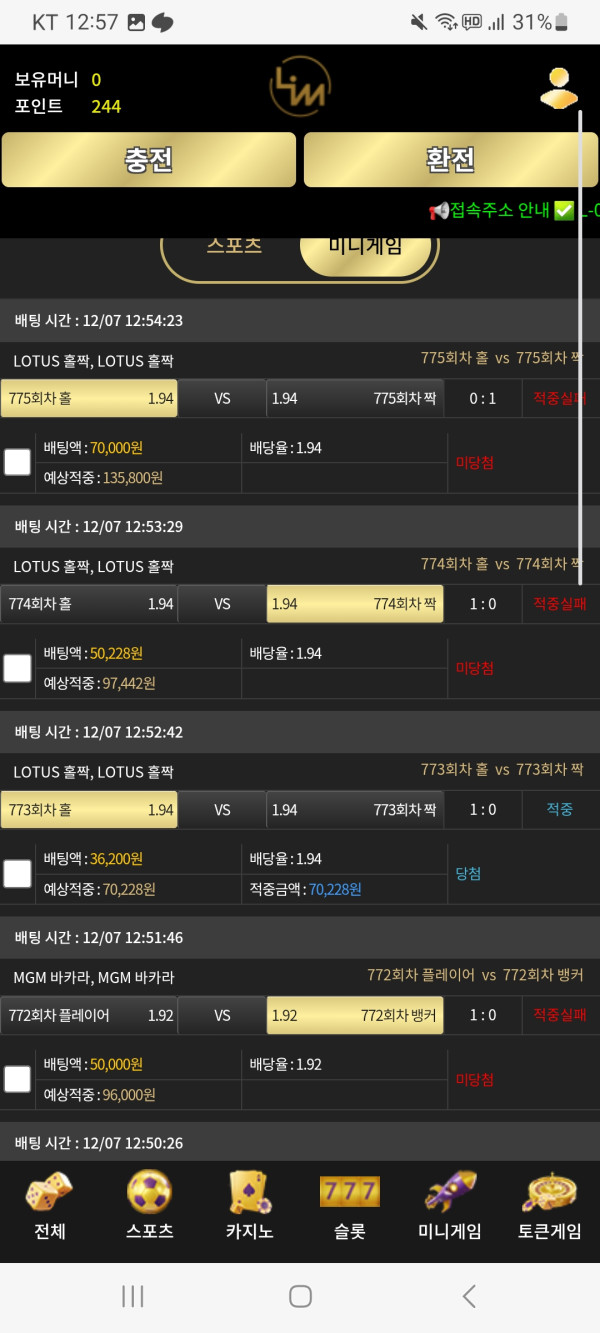Tap the 775회차 홀 odds cell
600x1333 pixels.
point(89,398)
